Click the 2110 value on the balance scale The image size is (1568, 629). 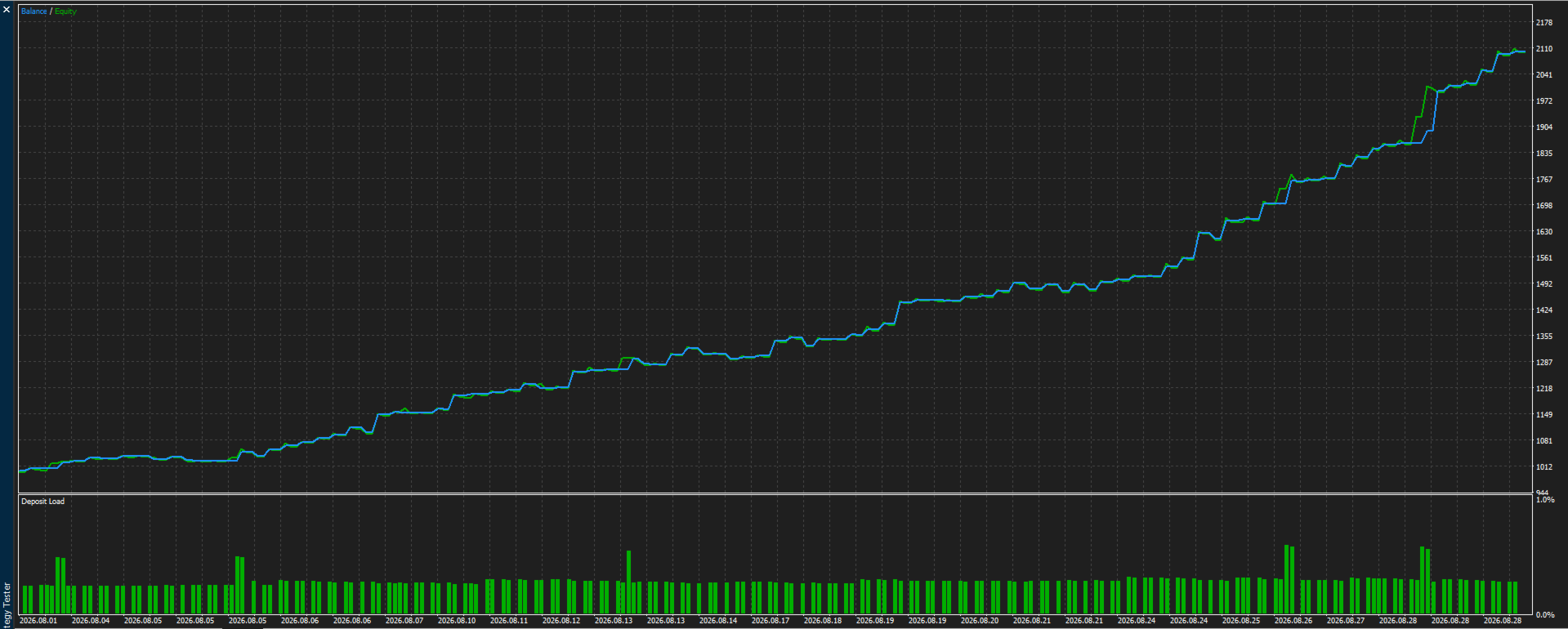[1544, 49]
